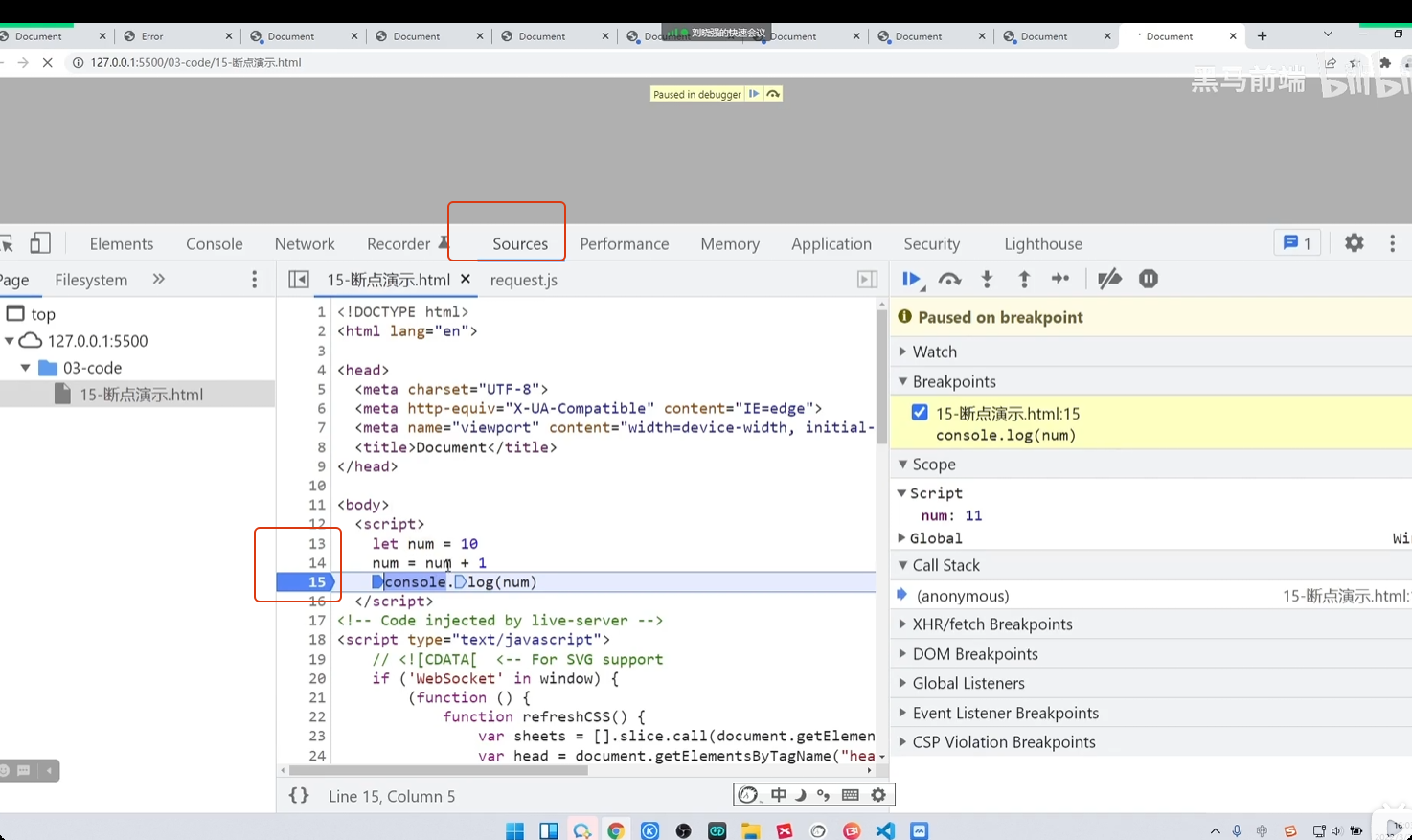Viewport: 1412px width, 840px height.
Task: Deactivate breakpoints icon
Action: pos(1109,279)
